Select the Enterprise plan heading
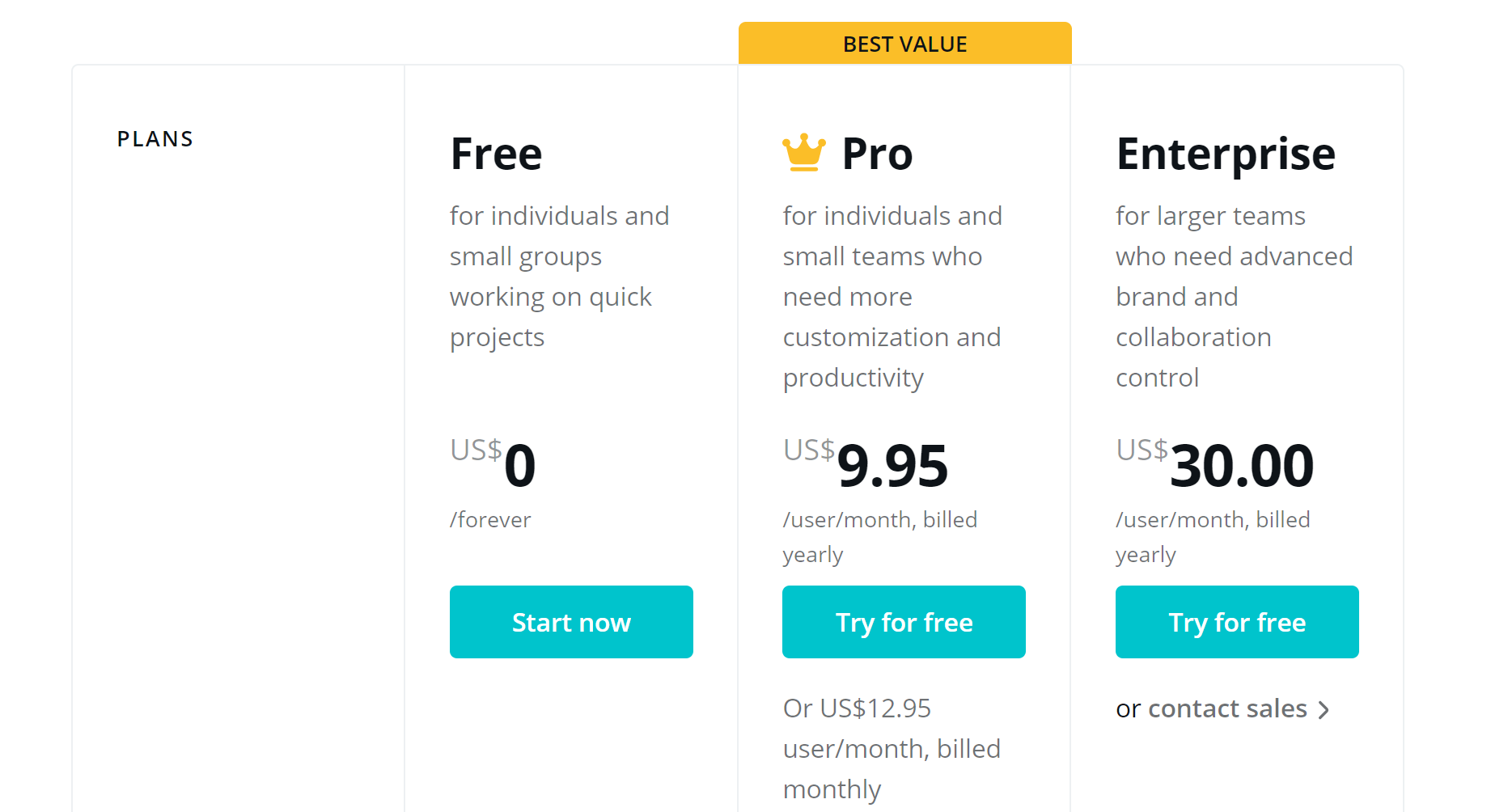The width and height of the screenshot is (1491, 812). click(1226, 153)
